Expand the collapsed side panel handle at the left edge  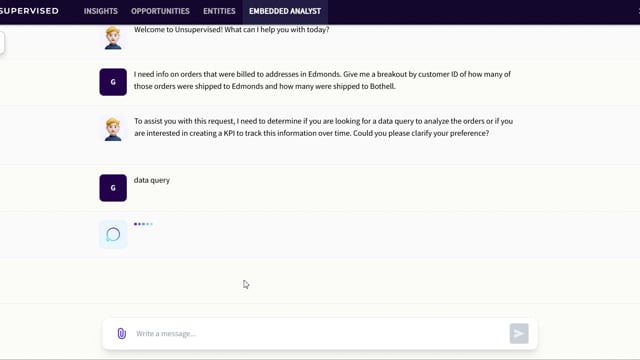coord(2,42)
